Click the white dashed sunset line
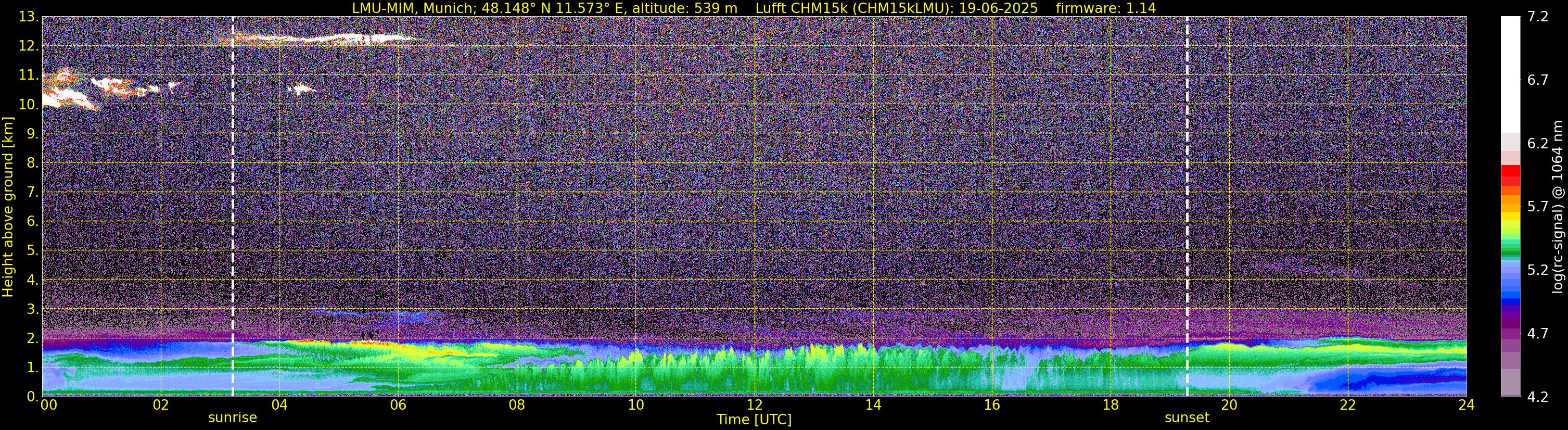The width and height of the screenshot is (1568, 430). pos(1187,207)
